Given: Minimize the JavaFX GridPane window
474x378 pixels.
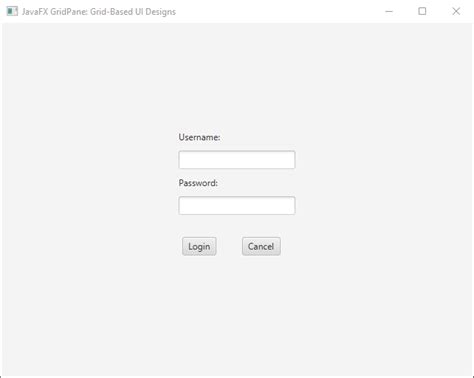Looking at the screenshot, I should click(x=389, y=11).
